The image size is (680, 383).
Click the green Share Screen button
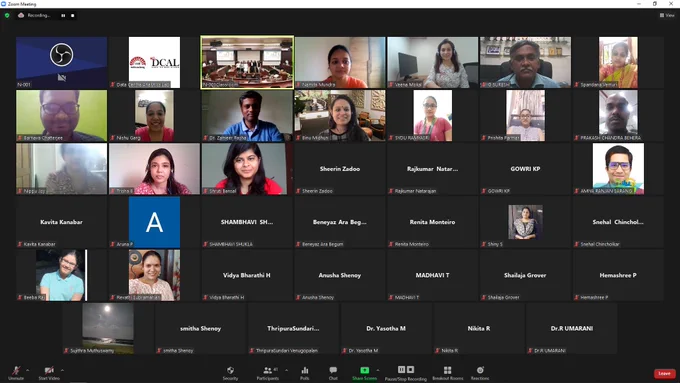(x=364, y=372)
